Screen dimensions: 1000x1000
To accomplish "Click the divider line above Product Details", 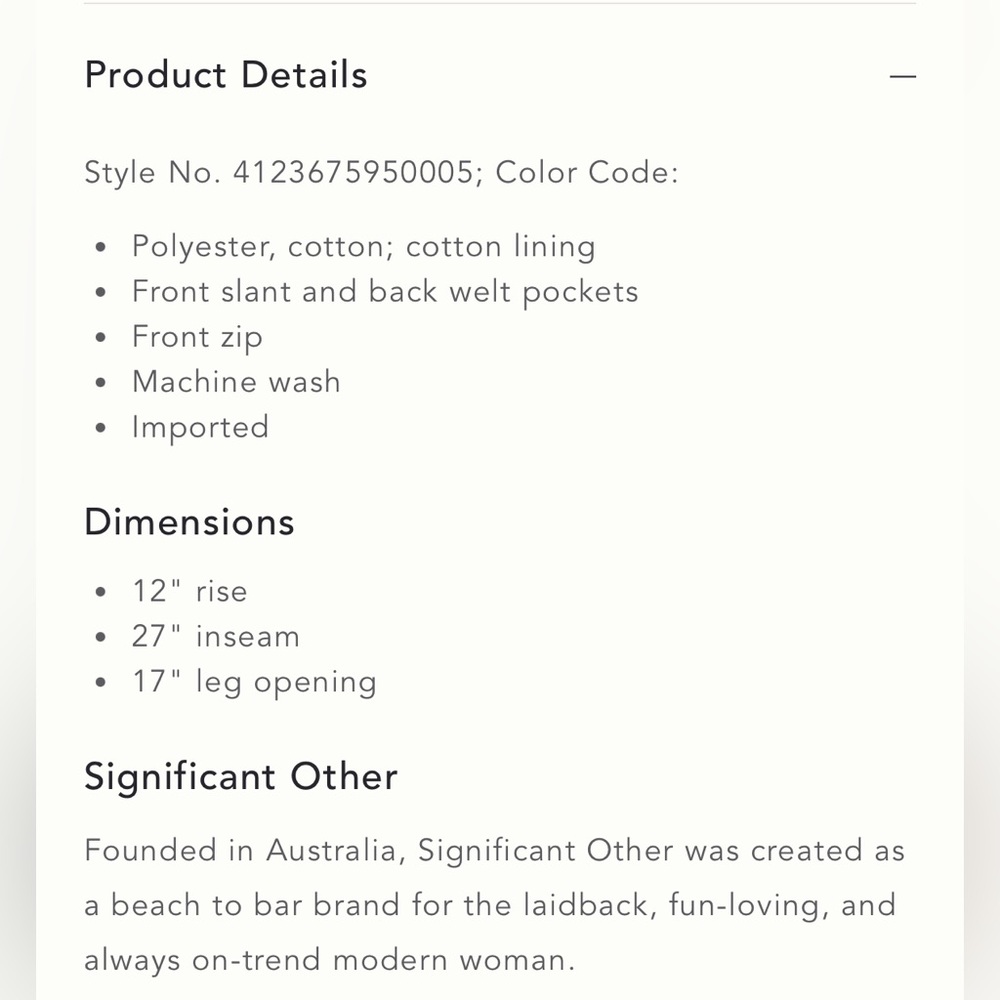I will (x=500, y=3).
